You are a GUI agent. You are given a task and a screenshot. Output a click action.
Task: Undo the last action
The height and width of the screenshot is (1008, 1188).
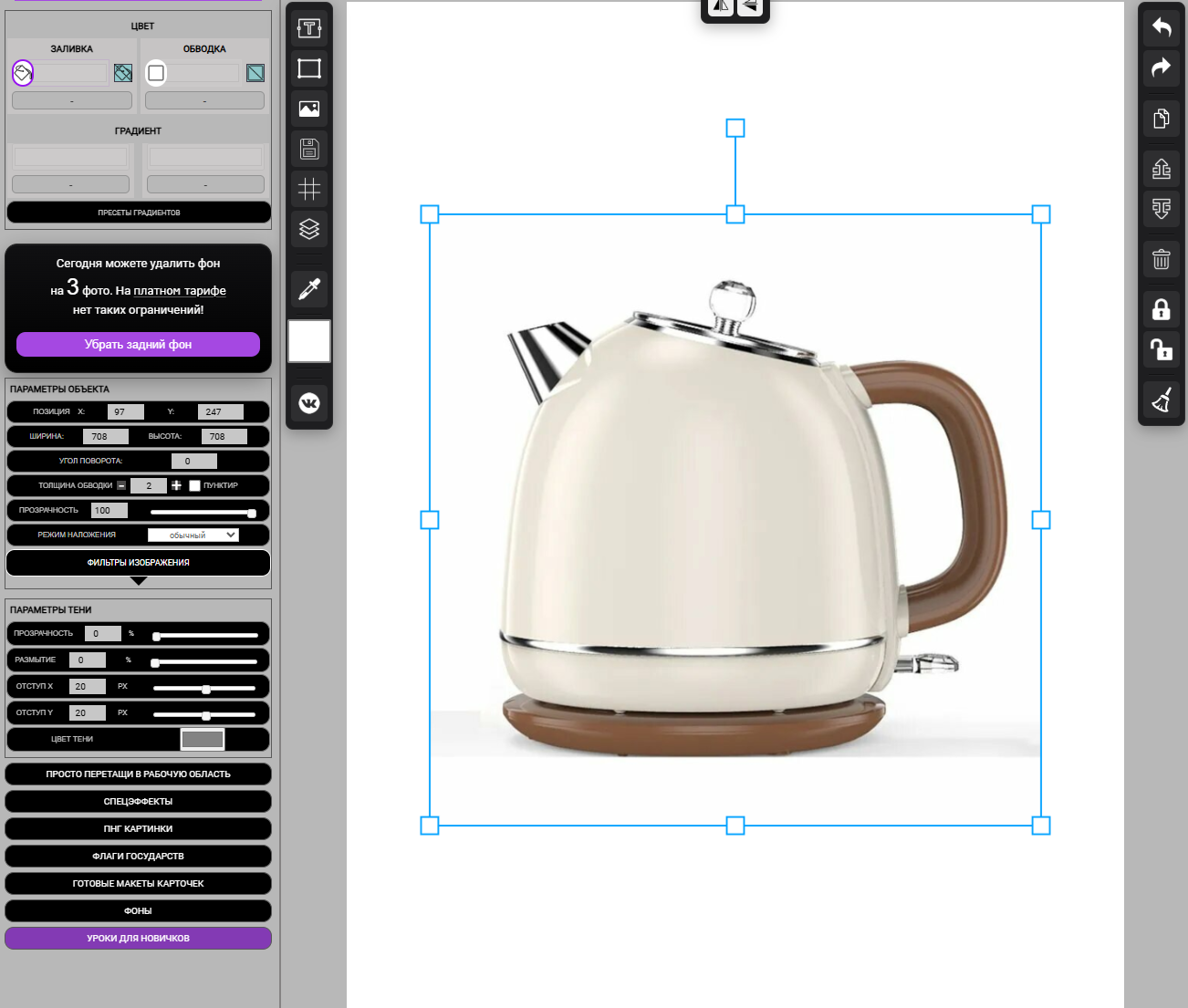coord(1161,27)
